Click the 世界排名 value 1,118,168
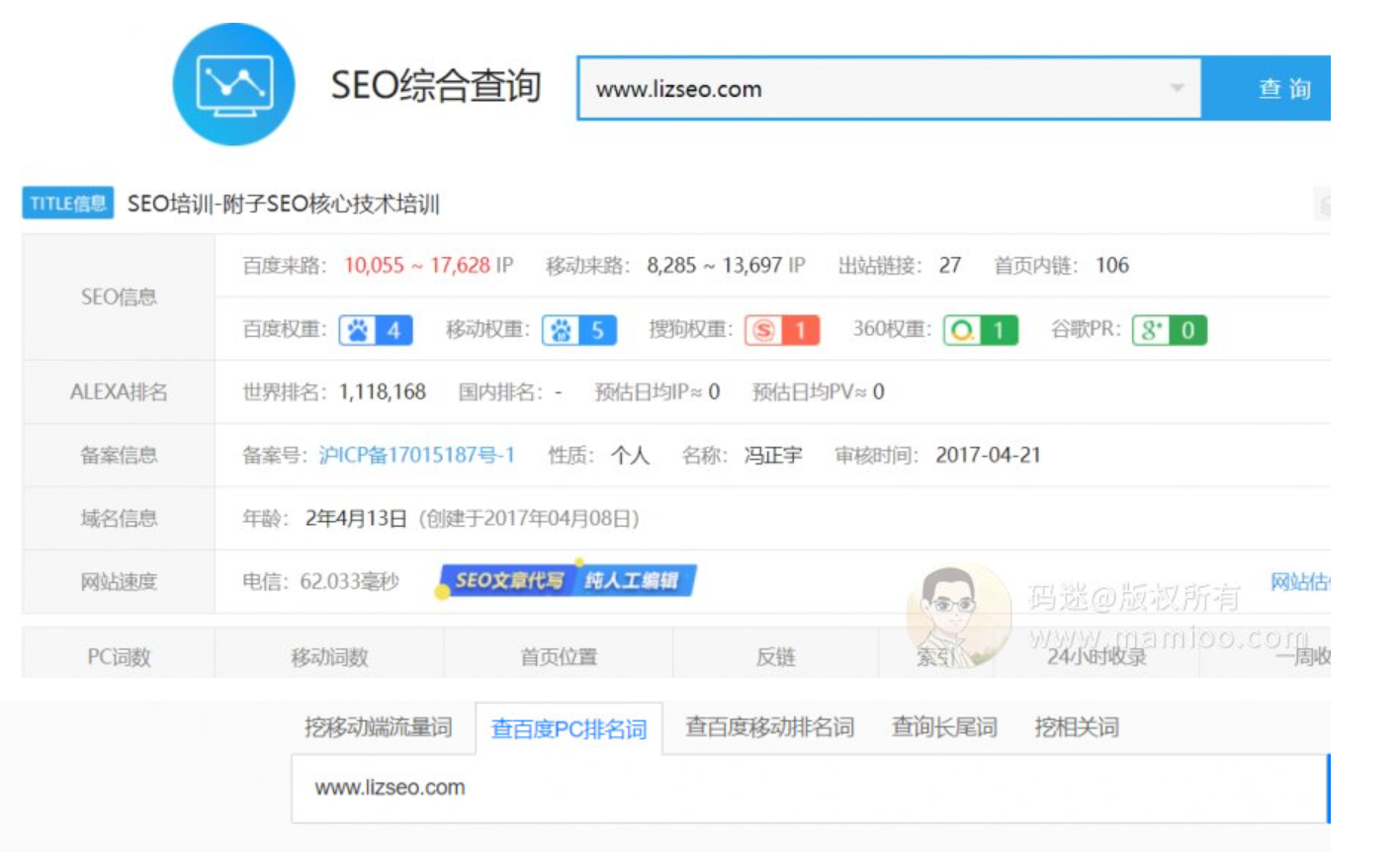This screenshot has height=852, width=1400. [383, 391]
